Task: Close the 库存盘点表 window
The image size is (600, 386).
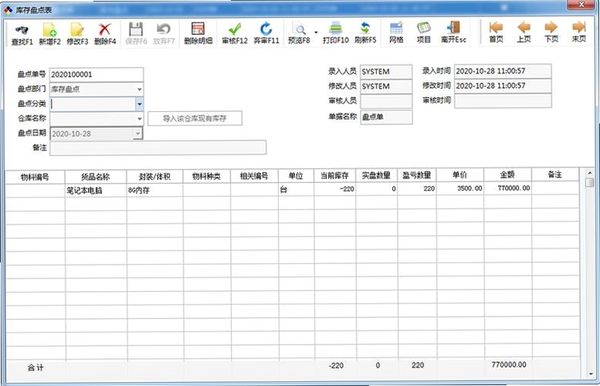Action: pyautogui.click(x=581, y=5)
